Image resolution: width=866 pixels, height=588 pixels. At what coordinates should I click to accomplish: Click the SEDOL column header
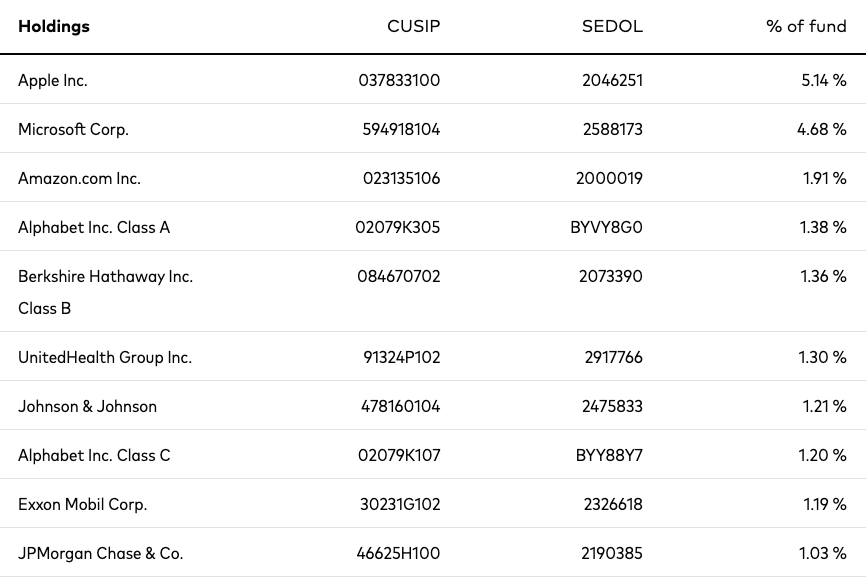[x=612, y=27]
